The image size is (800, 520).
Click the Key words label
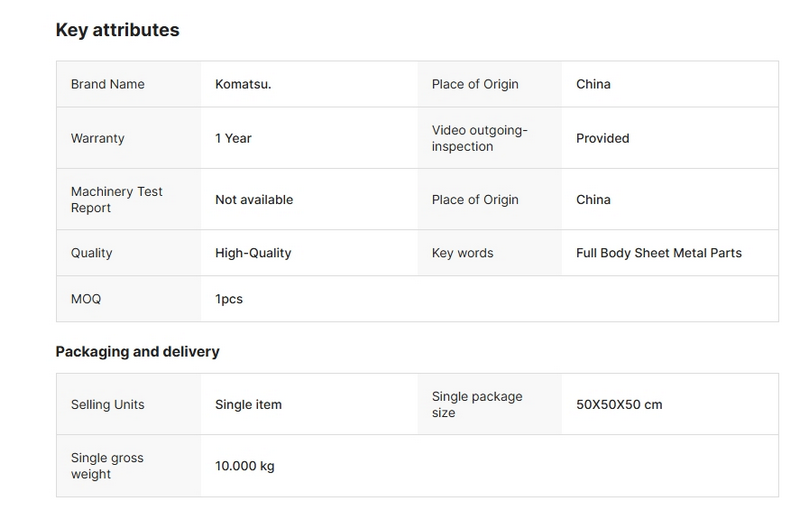pos(462,253)
